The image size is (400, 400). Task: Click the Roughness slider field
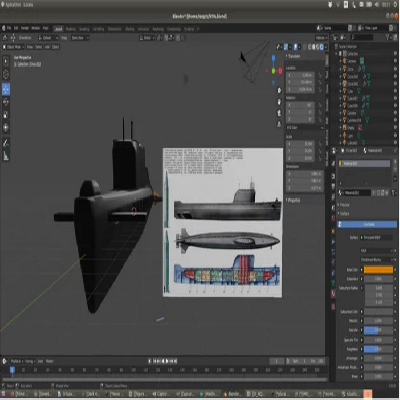pos(378,349)
